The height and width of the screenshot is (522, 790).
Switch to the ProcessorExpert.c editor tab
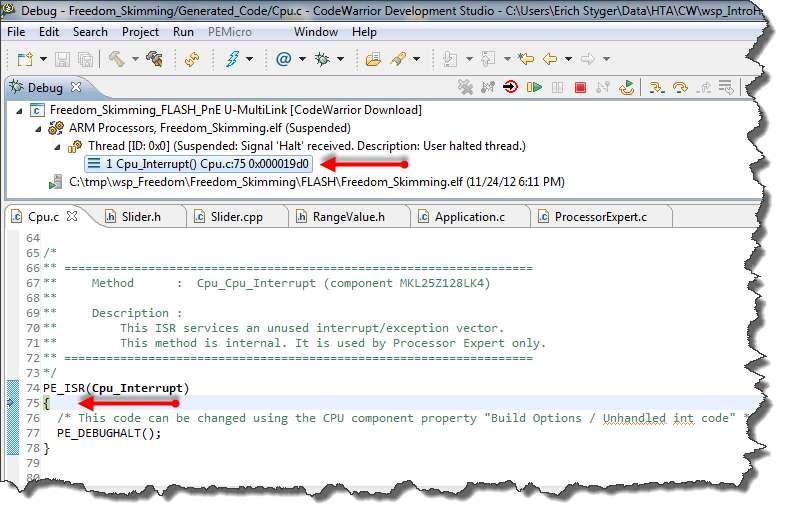point(601,217)
